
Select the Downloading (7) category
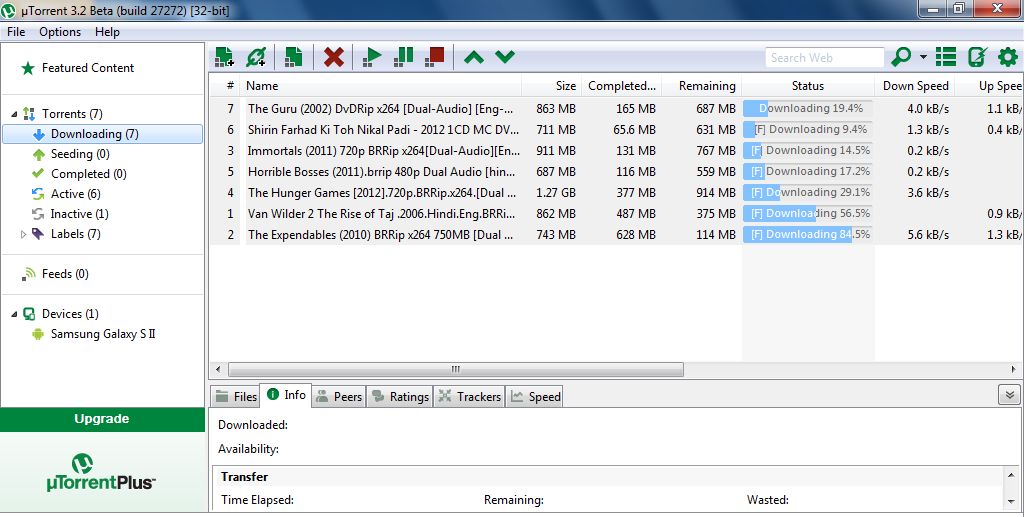click(x=103, y=134)
